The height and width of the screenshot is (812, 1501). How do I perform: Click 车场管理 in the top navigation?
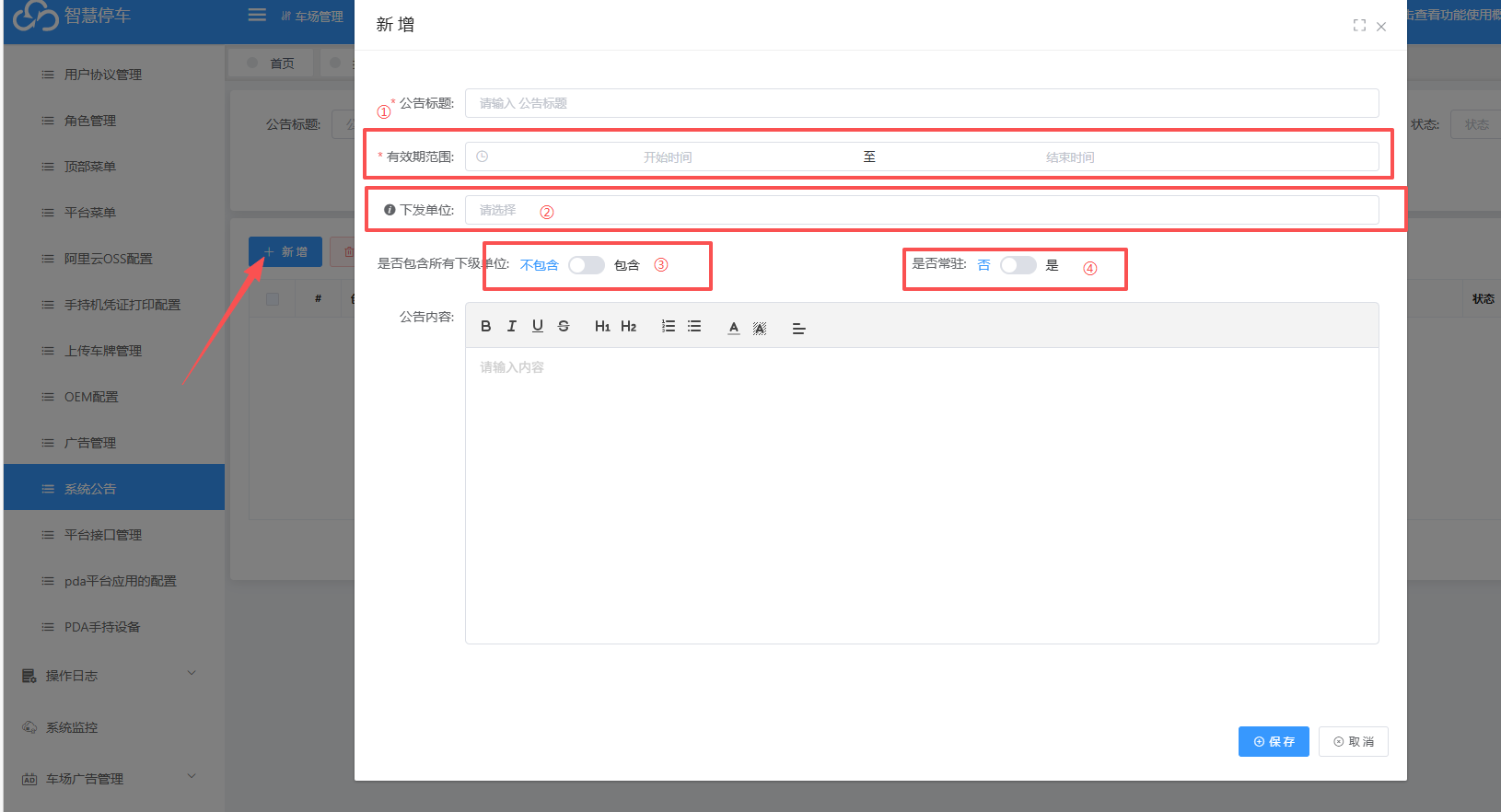[312, 16]
